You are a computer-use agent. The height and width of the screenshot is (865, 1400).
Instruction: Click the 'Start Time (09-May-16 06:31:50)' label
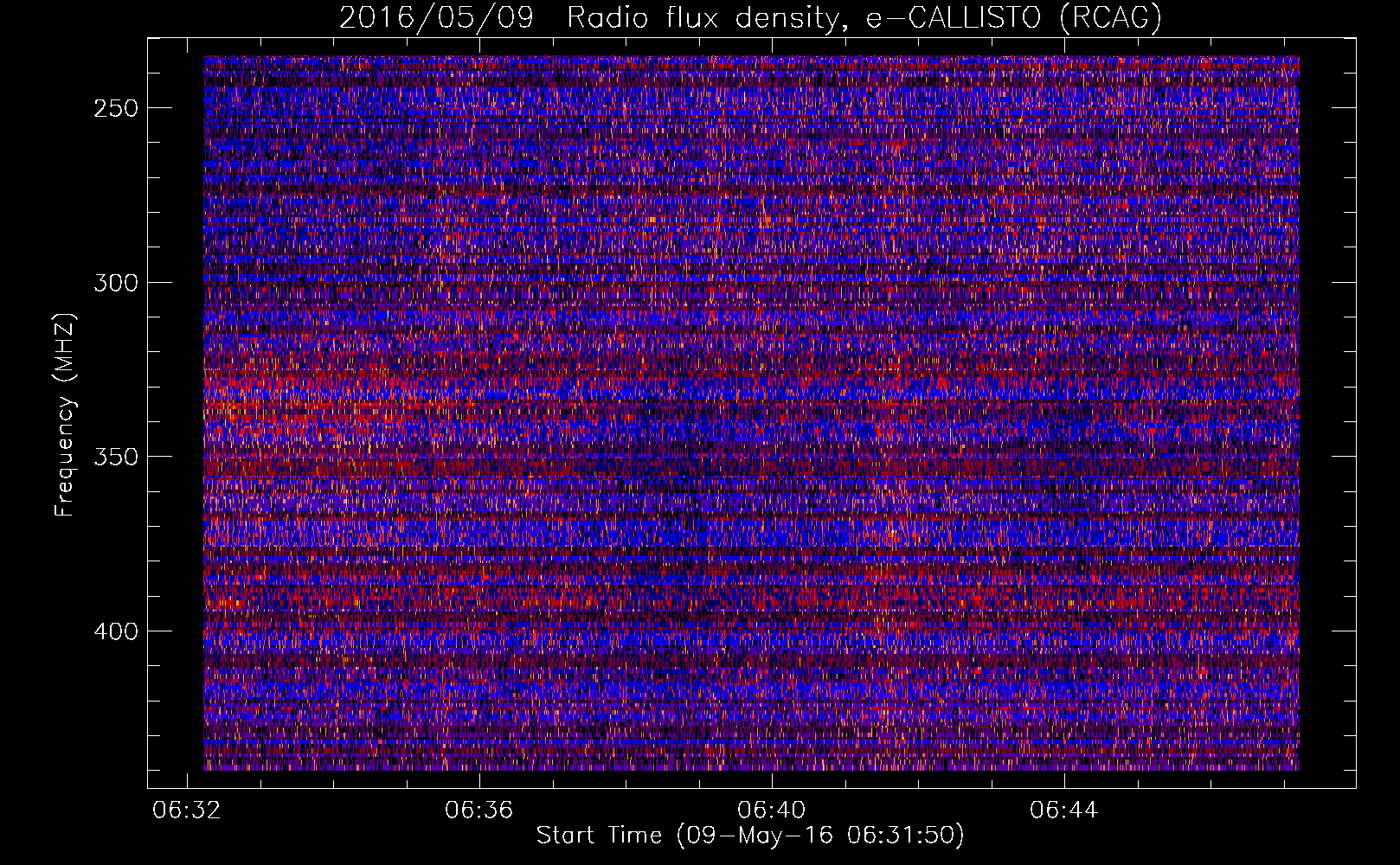click(750, 836)
